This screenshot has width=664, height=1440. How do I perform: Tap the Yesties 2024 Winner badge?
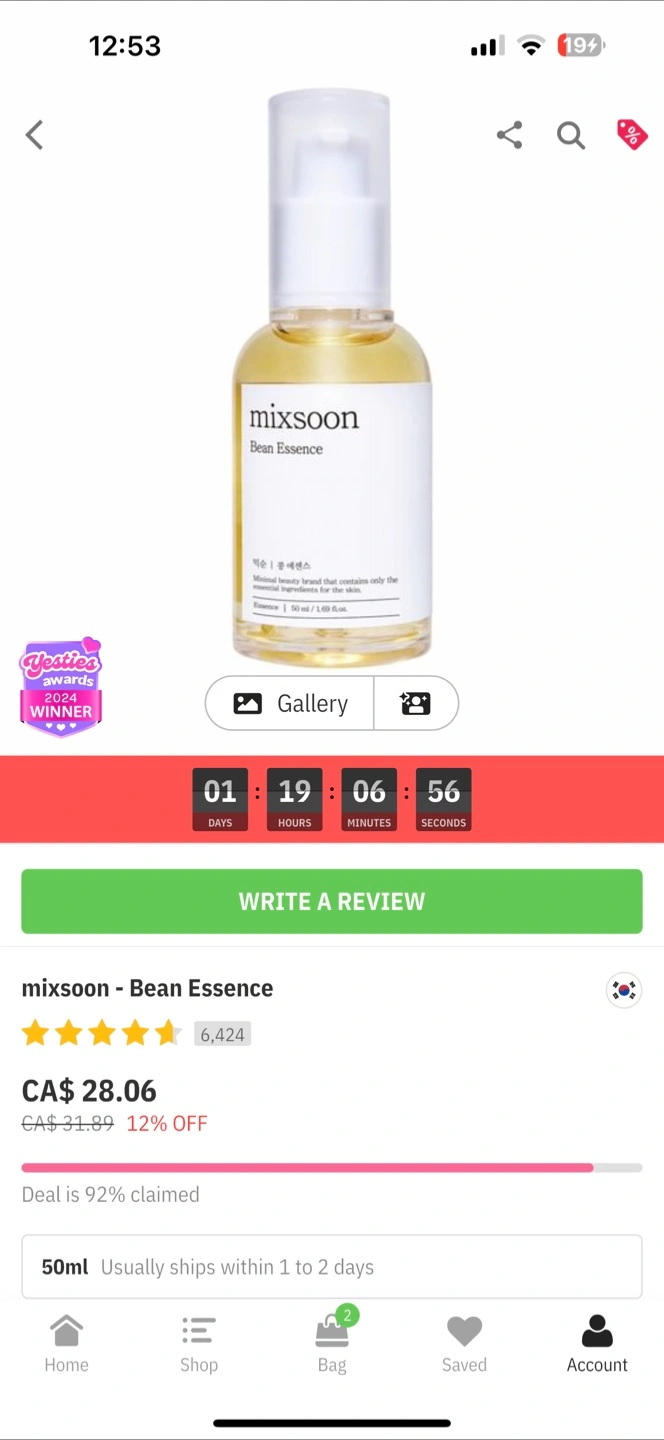tap(61, 687)
